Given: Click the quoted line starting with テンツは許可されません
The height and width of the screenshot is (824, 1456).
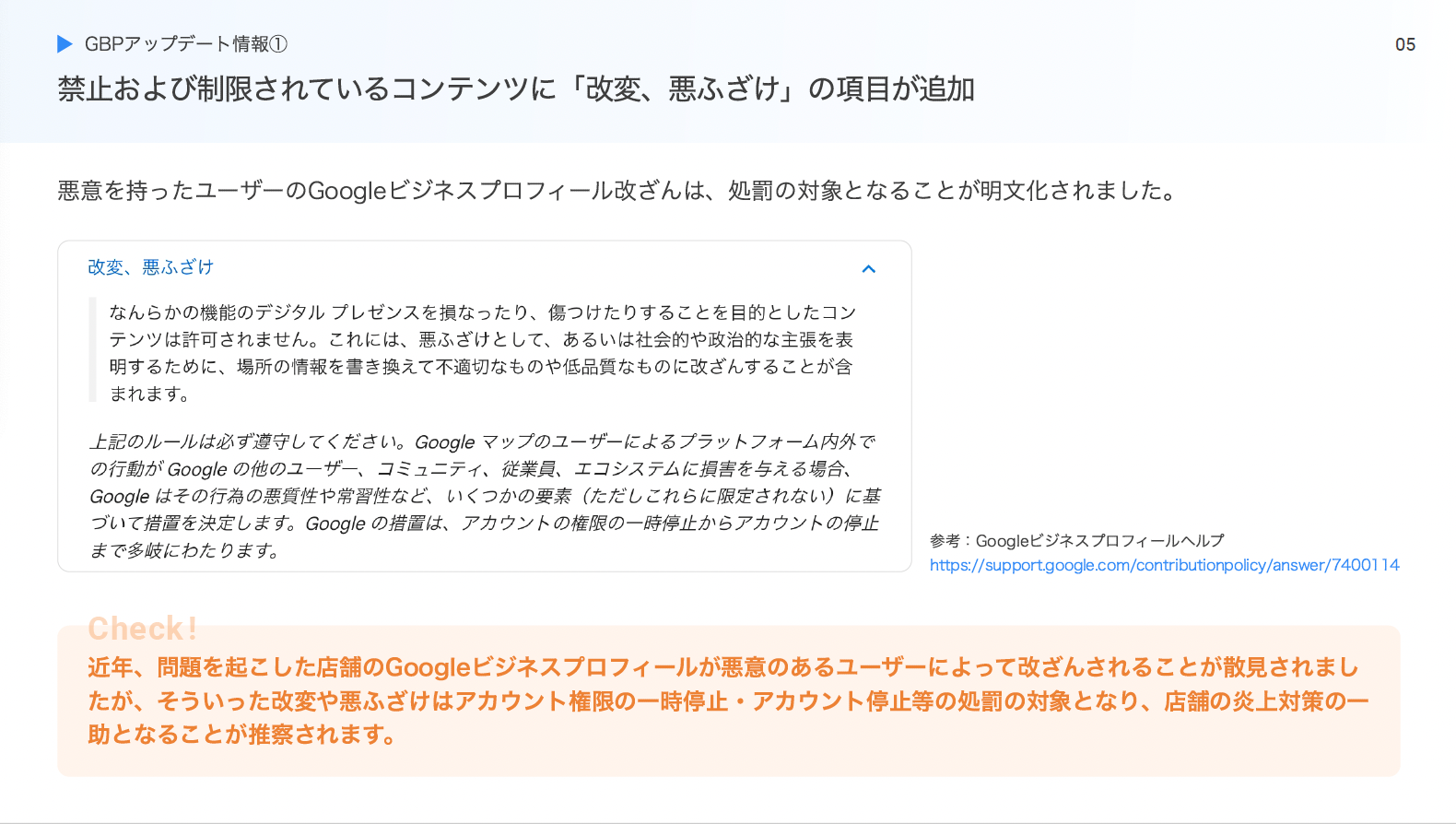Looking at the screenshot, I should (481, 339).
